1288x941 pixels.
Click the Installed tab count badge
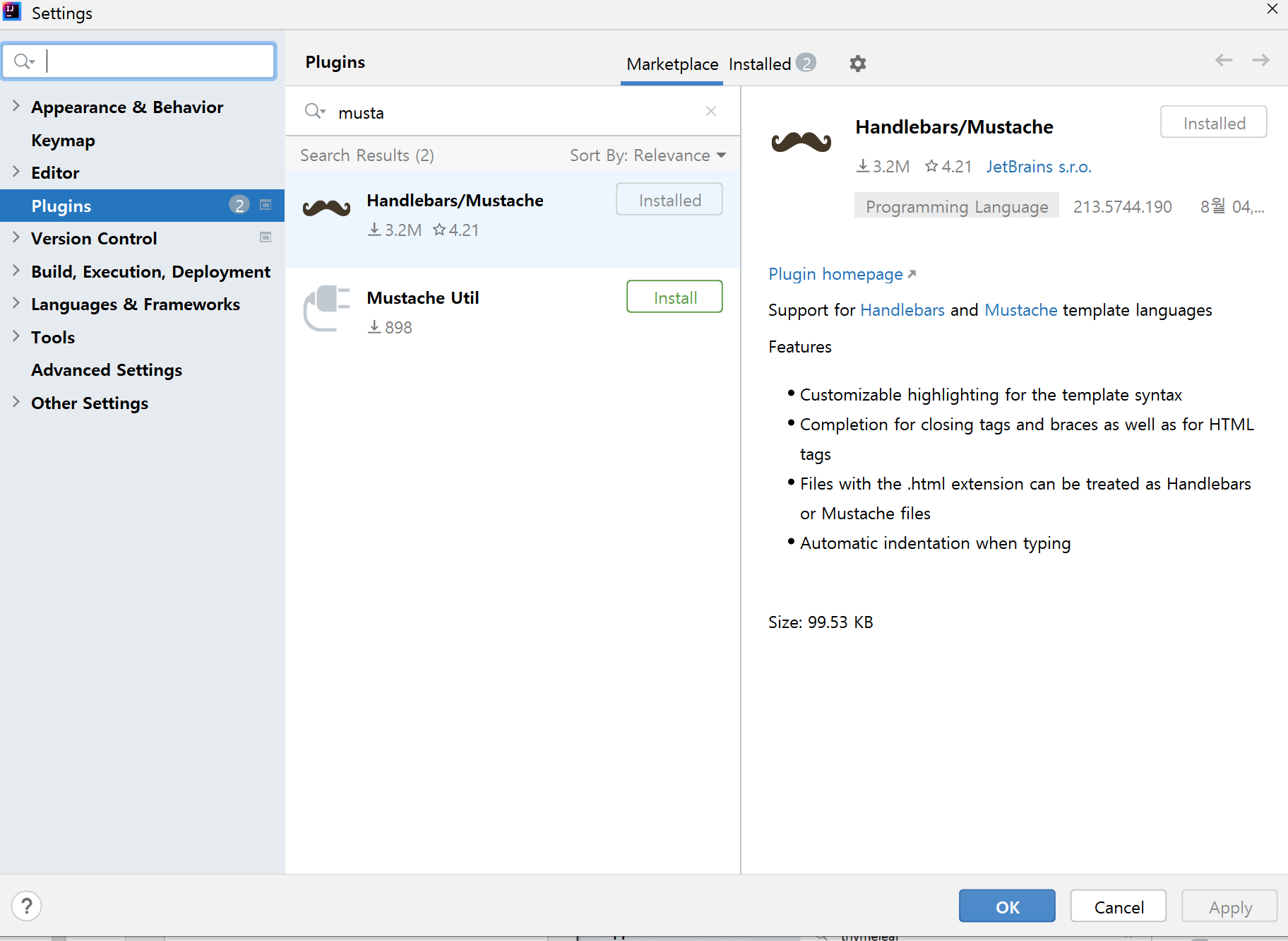[x=806, y=63]
